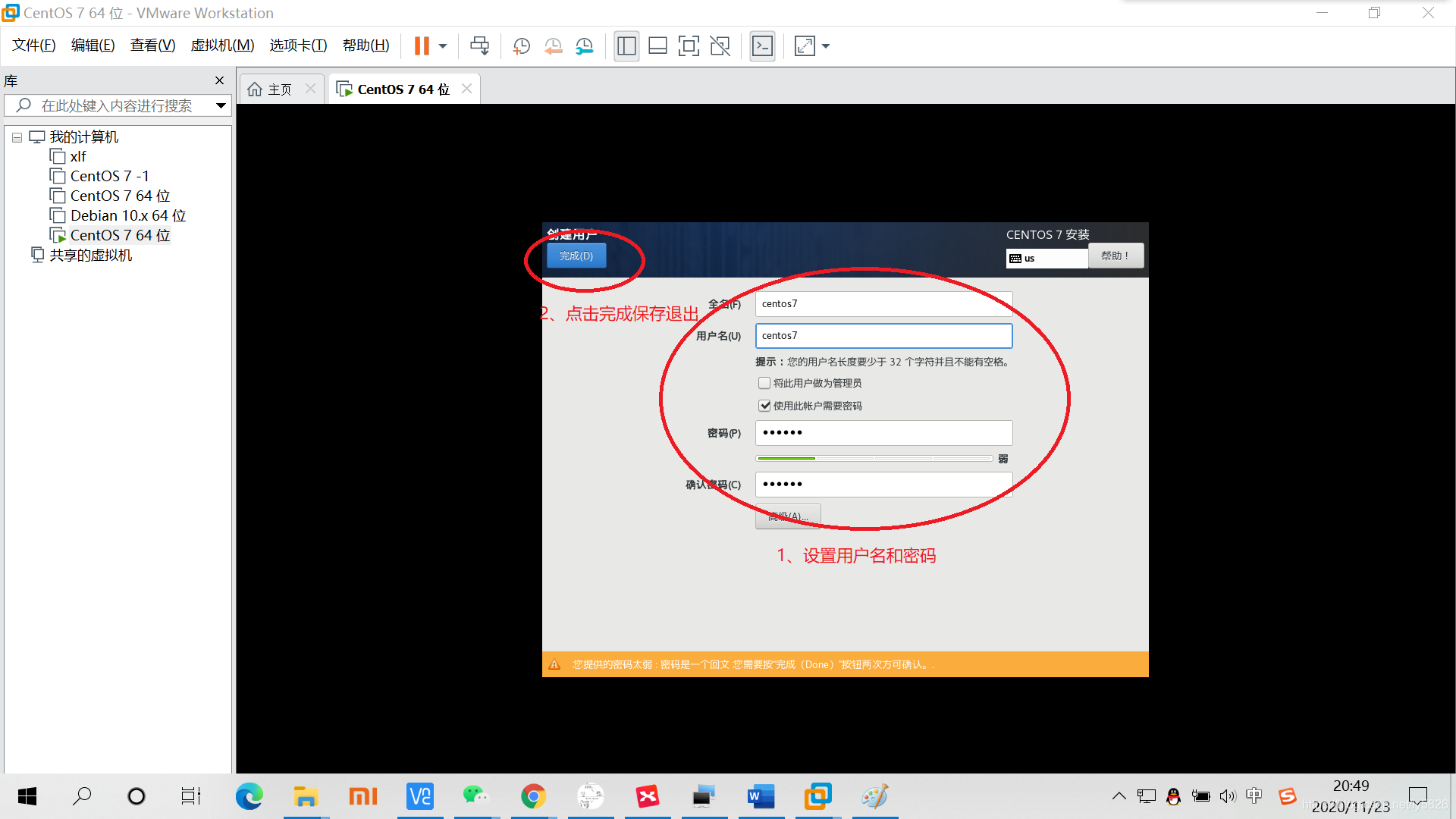Click the 完成(D) button to save
The image size is (1456, 819).
click(x=576, y=255)
